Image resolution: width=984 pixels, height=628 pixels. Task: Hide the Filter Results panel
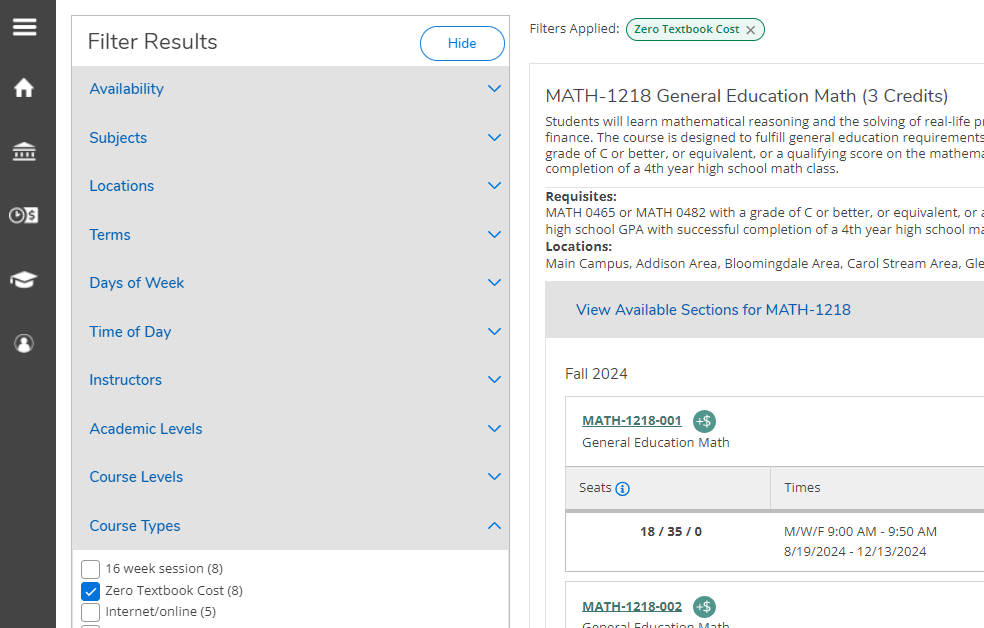click(462, 43)
